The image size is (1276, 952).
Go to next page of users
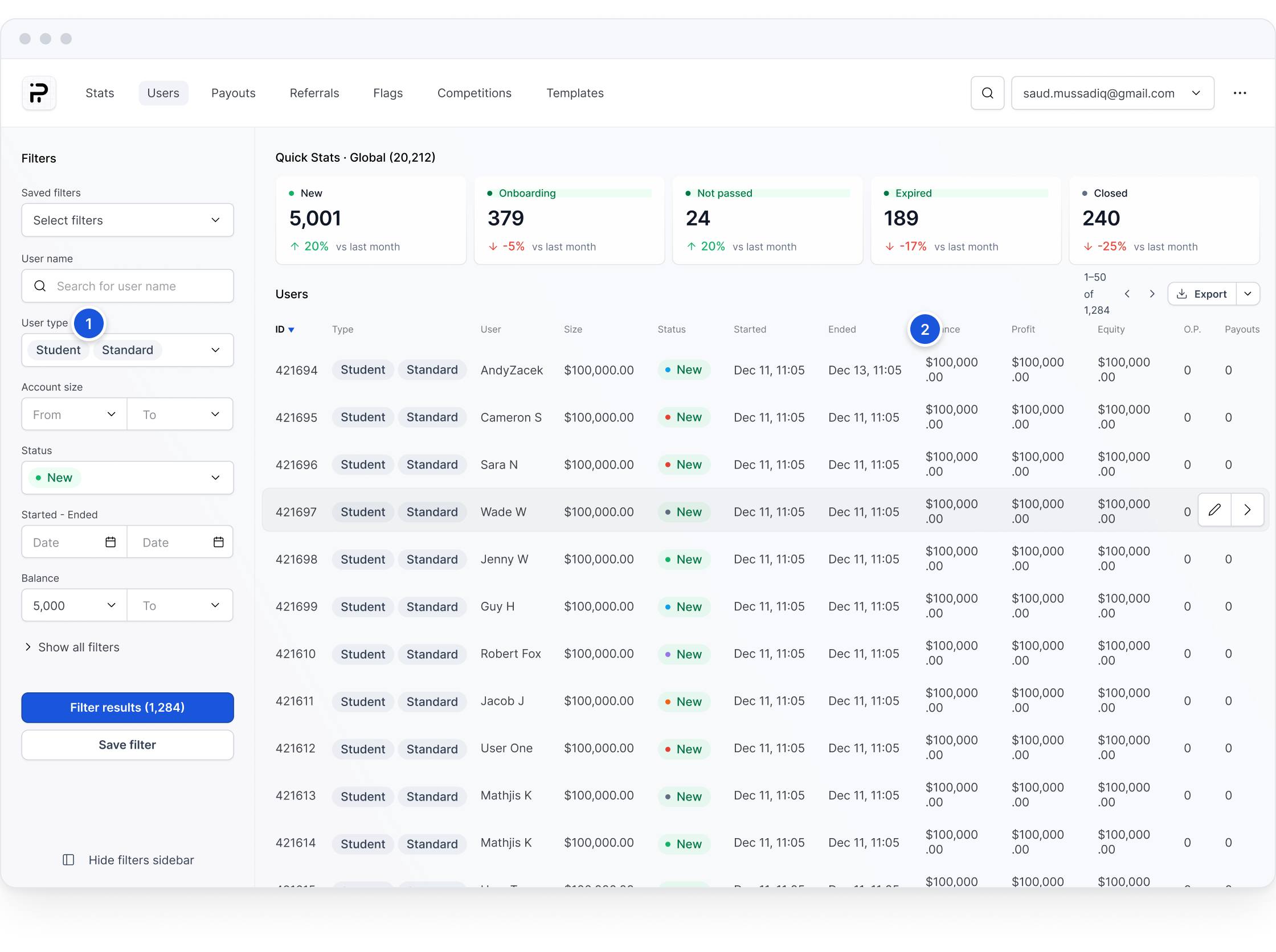coord(1151,294)
